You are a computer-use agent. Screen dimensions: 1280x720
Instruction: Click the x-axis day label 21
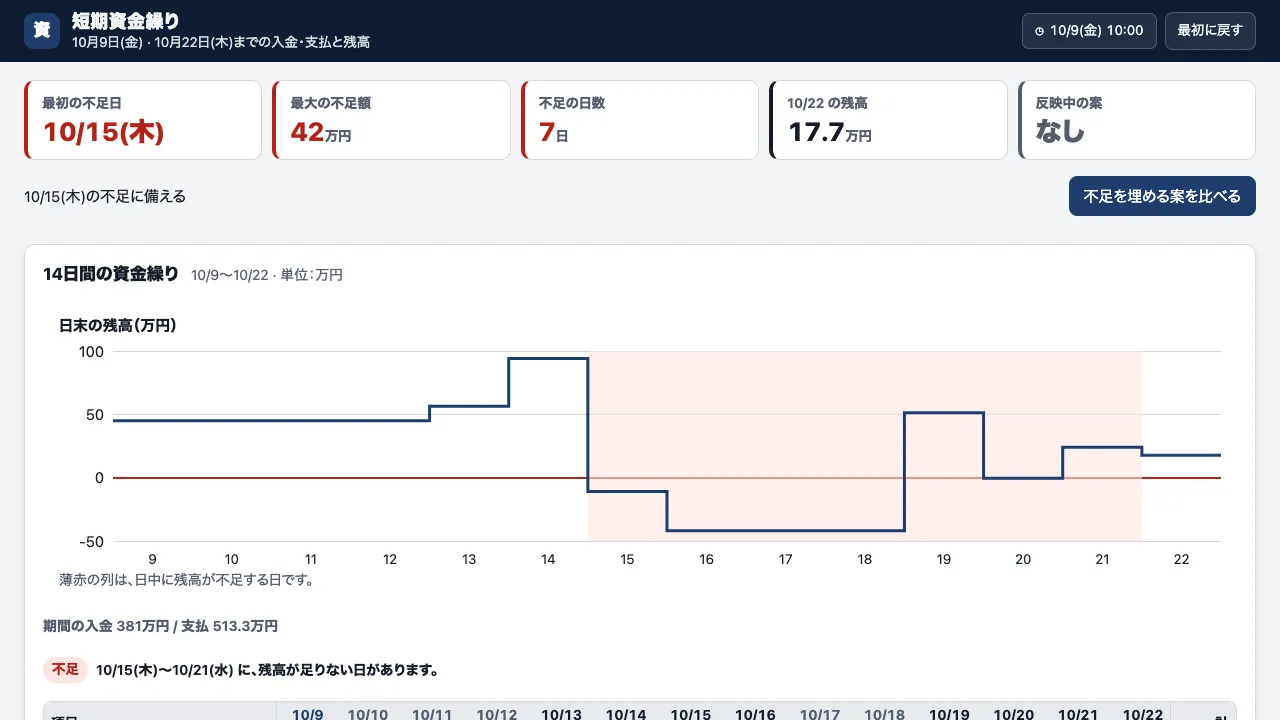pos(1102,560)
